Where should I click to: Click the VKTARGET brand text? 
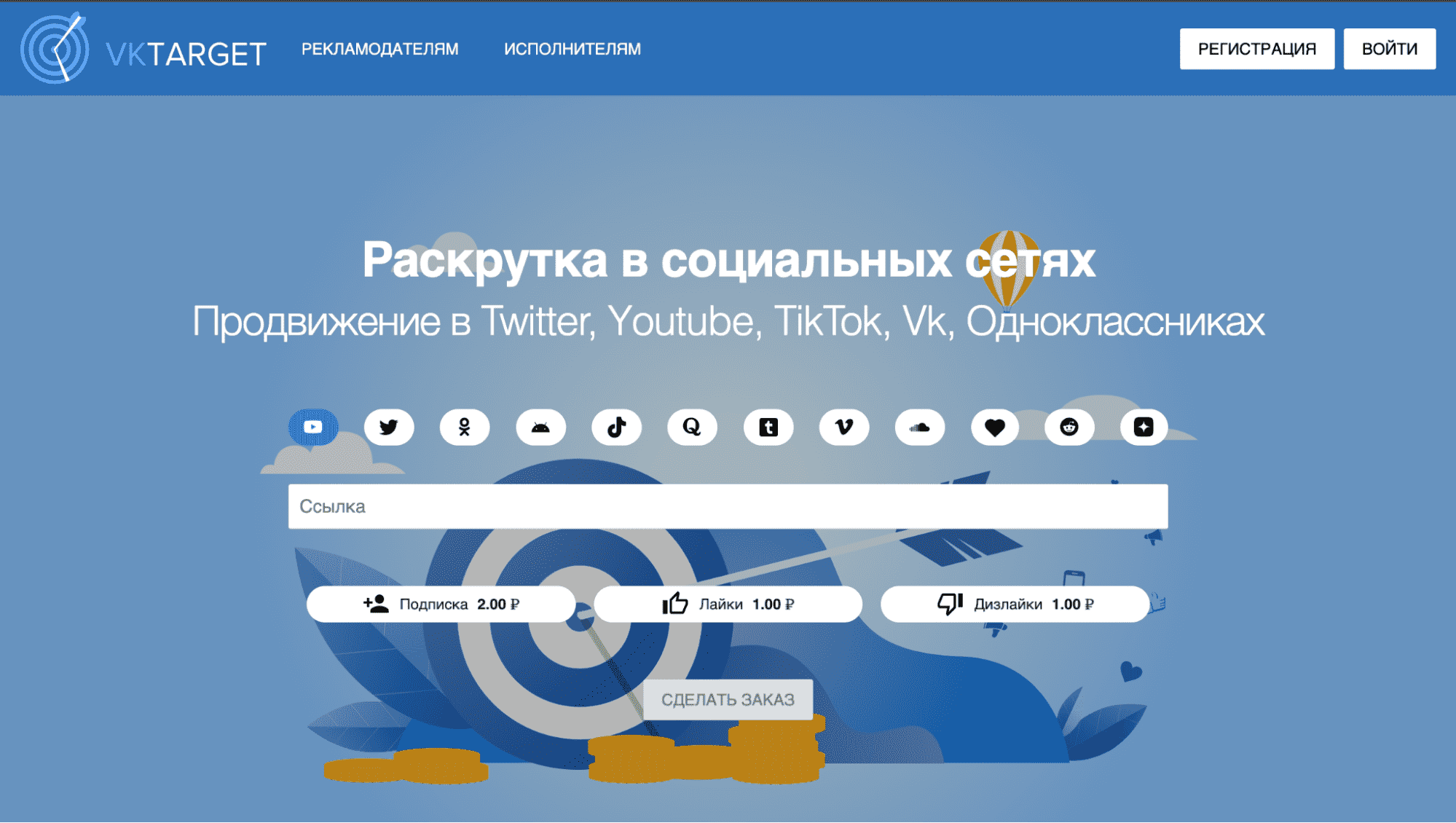click(x=186, y=54)
